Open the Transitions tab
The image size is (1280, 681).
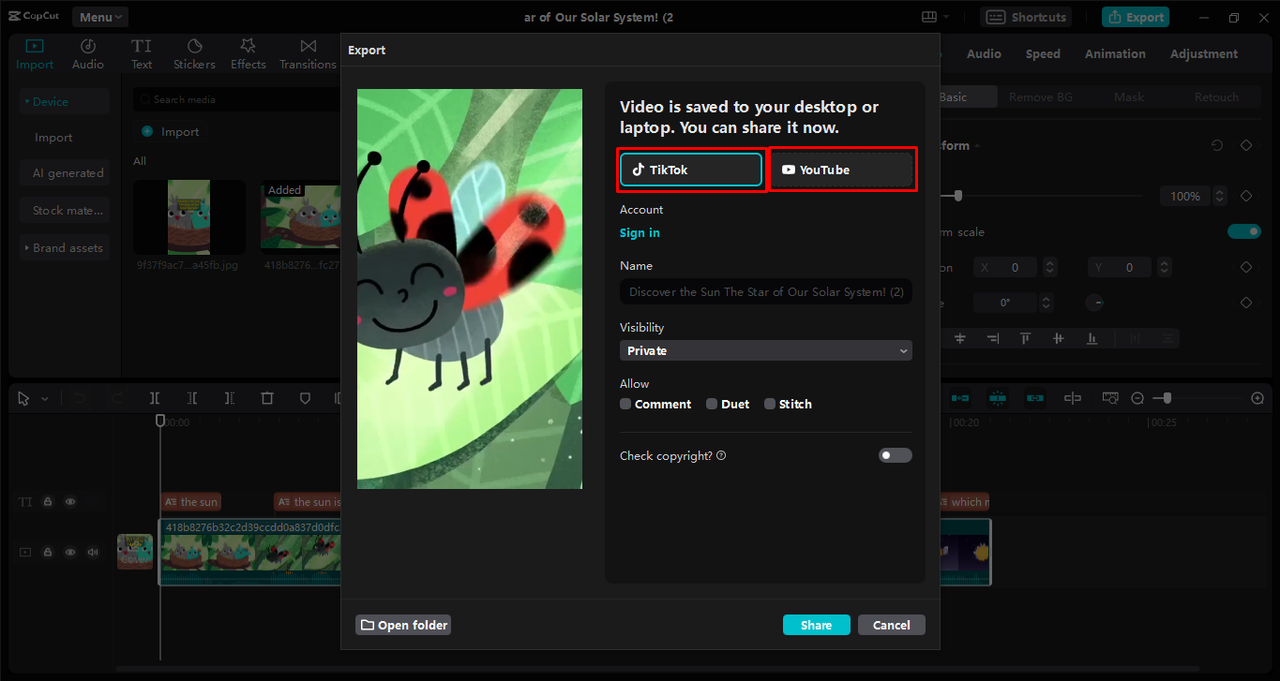click(308, 54)
